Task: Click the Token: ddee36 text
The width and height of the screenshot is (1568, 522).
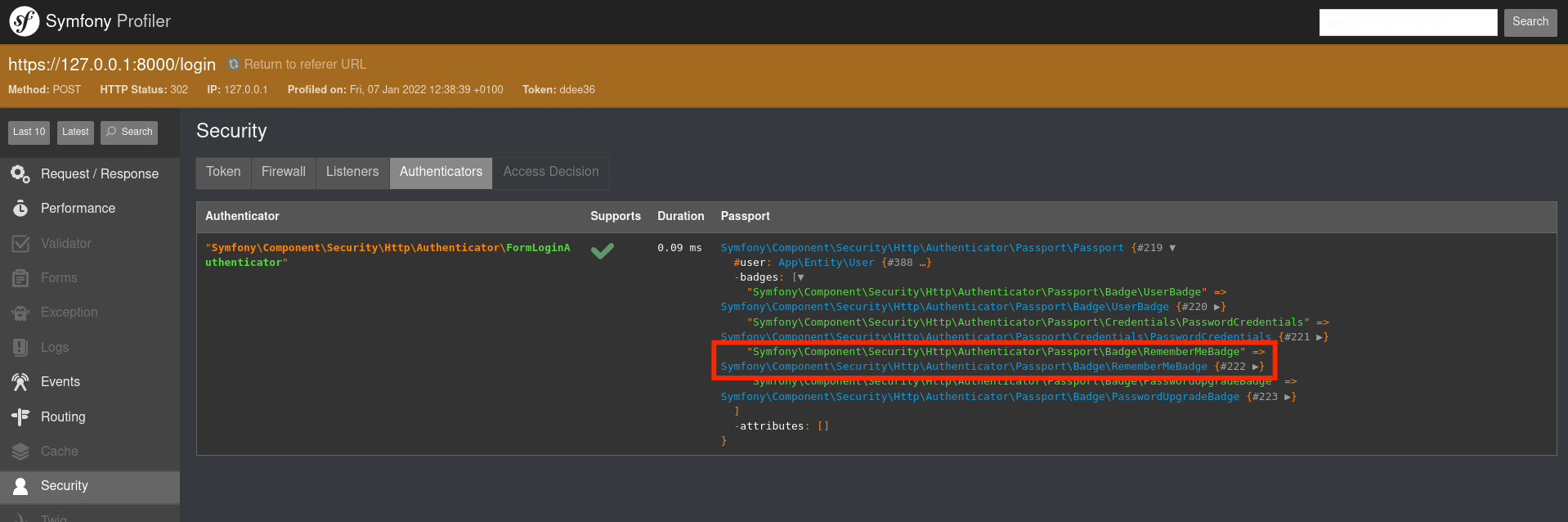Action: coord(559,90)
